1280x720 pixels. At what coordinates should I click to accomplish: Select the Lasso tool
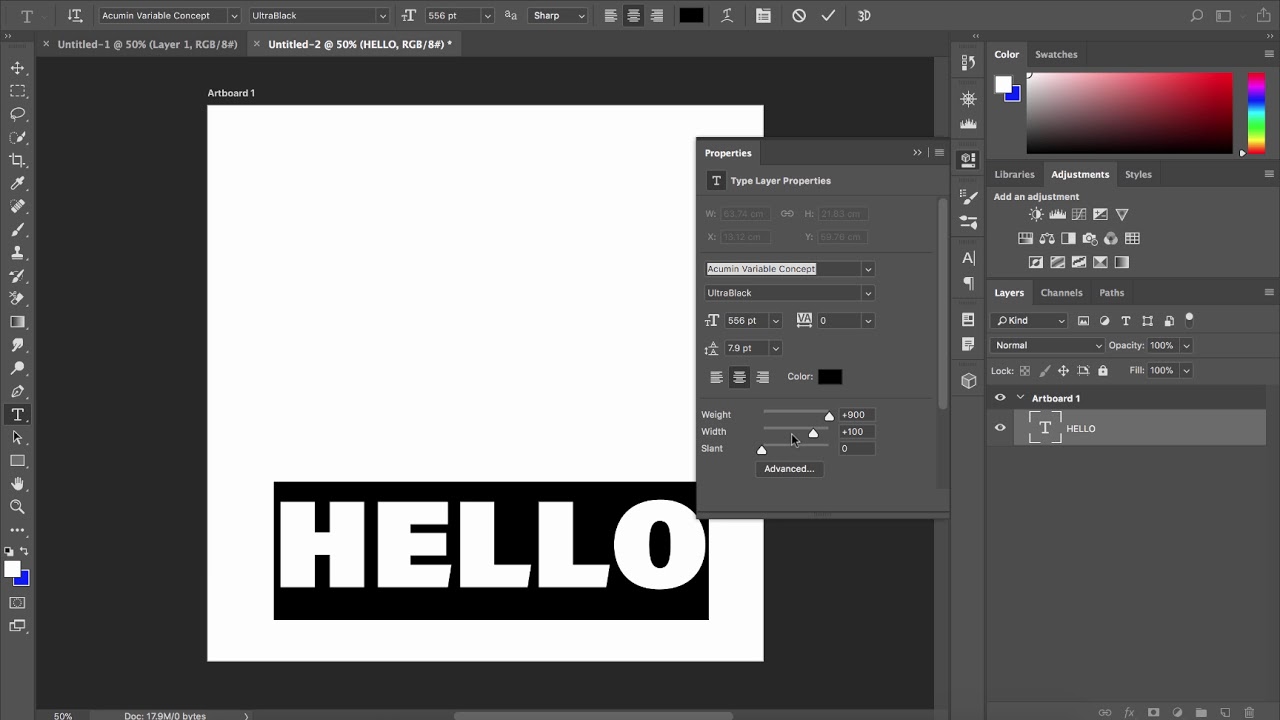tap(17, 114)
